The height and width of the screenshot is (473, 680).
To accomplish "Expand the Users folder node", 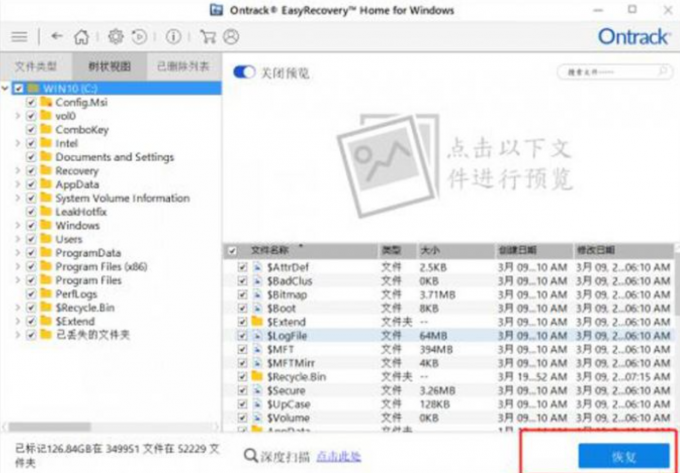I will [18, 240].
